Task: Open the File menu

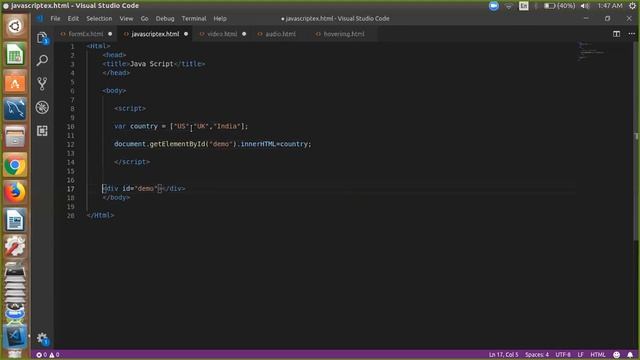Action: coord(55,19)
